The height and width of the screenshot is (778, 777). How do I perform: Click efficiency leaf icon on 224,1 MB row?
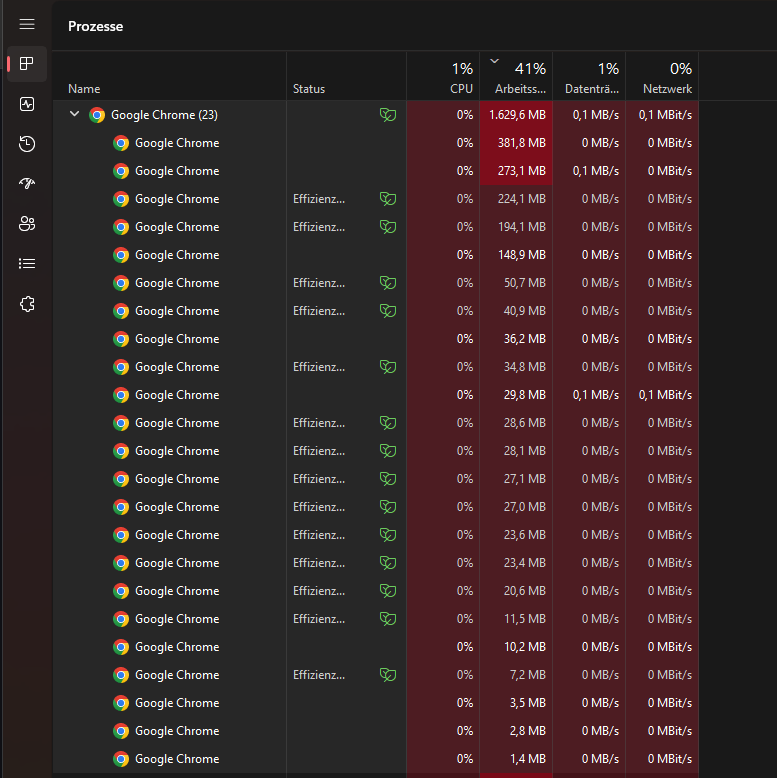(x=388, y=199)
